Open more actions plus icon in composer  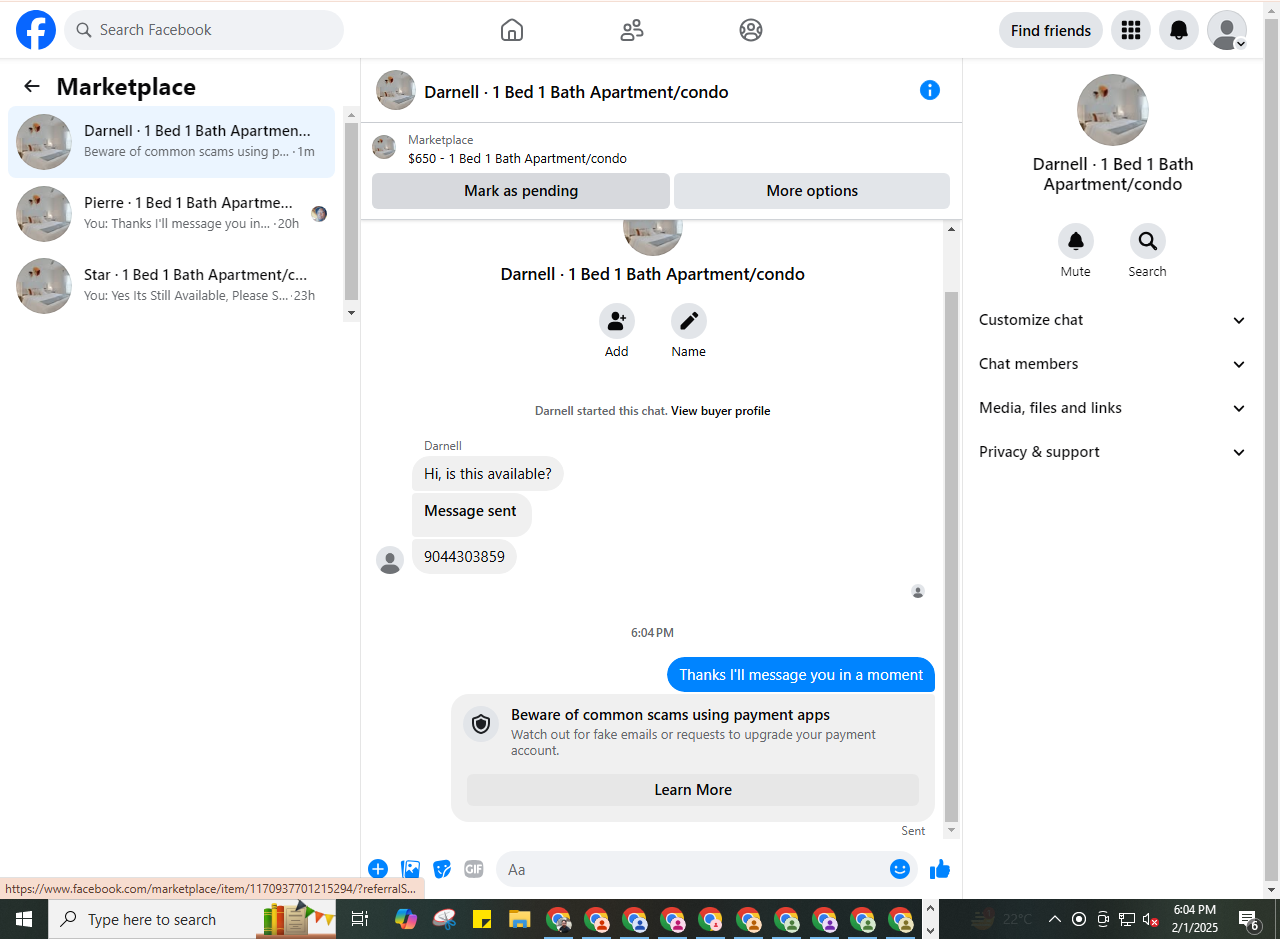click(378, 869)
